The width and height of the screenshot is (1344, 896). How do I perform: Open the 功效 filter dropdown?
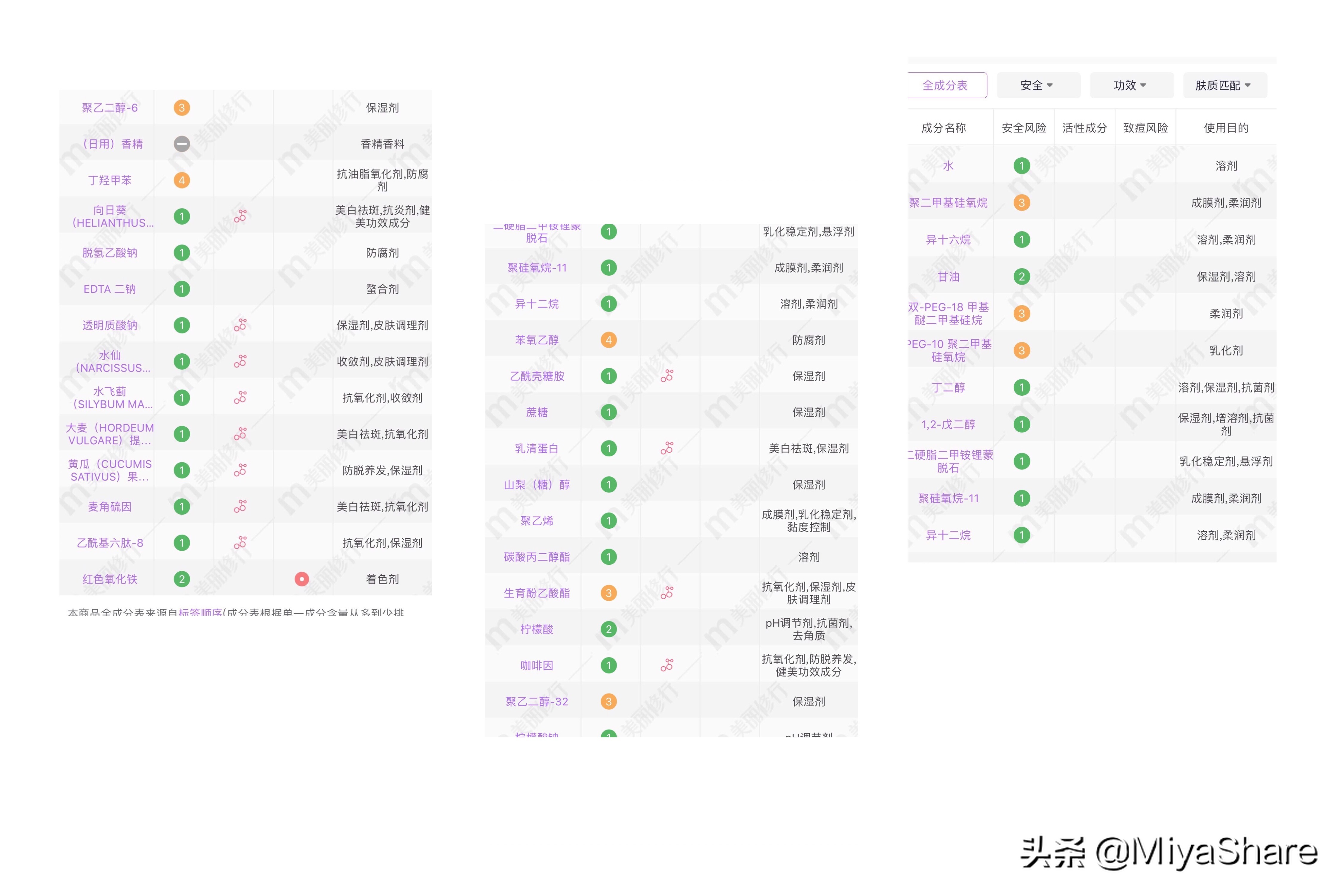(x=1131, y=85)
